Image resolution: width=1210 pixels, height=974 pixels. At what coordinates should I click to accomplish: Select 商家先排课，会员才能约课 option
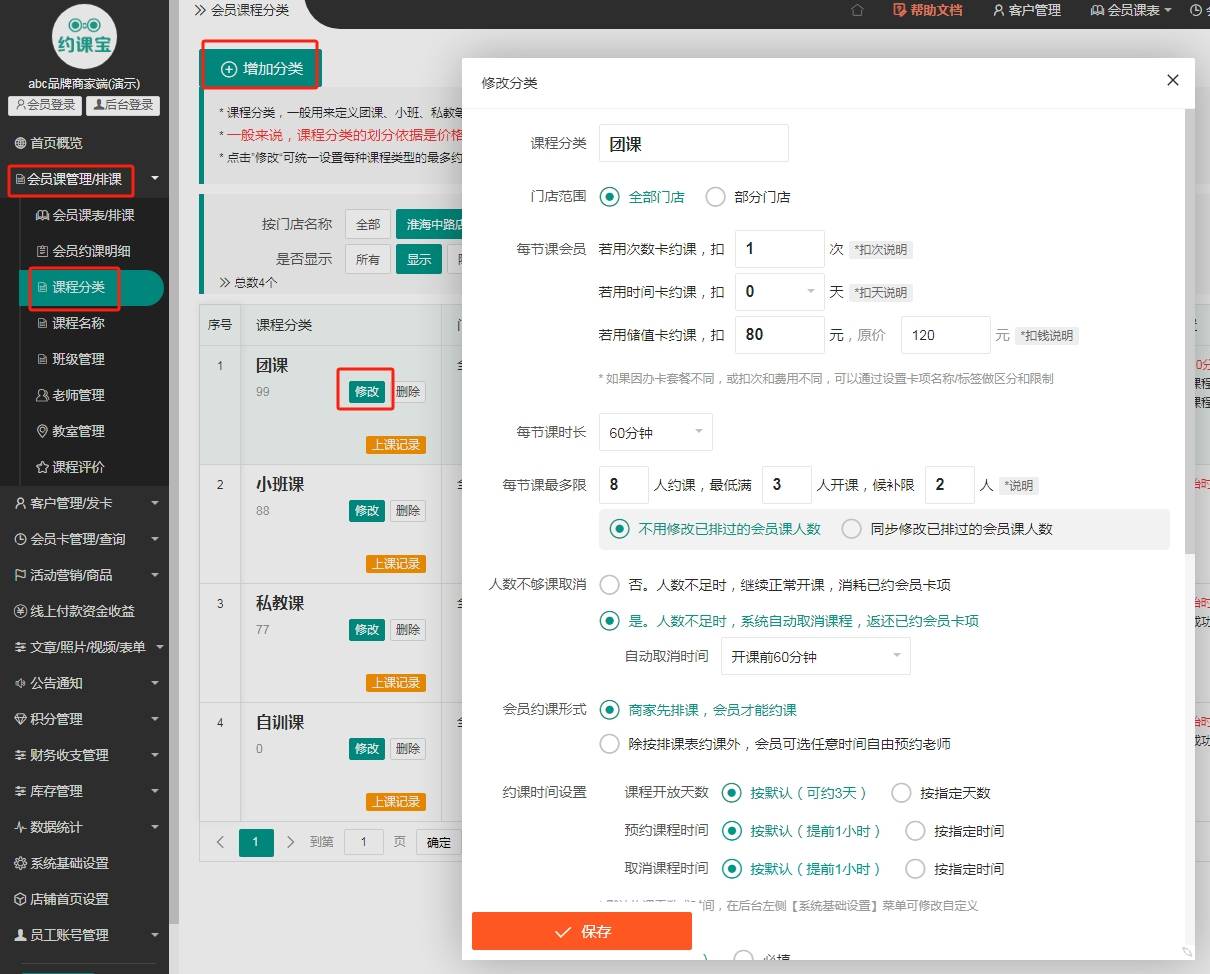698,710
